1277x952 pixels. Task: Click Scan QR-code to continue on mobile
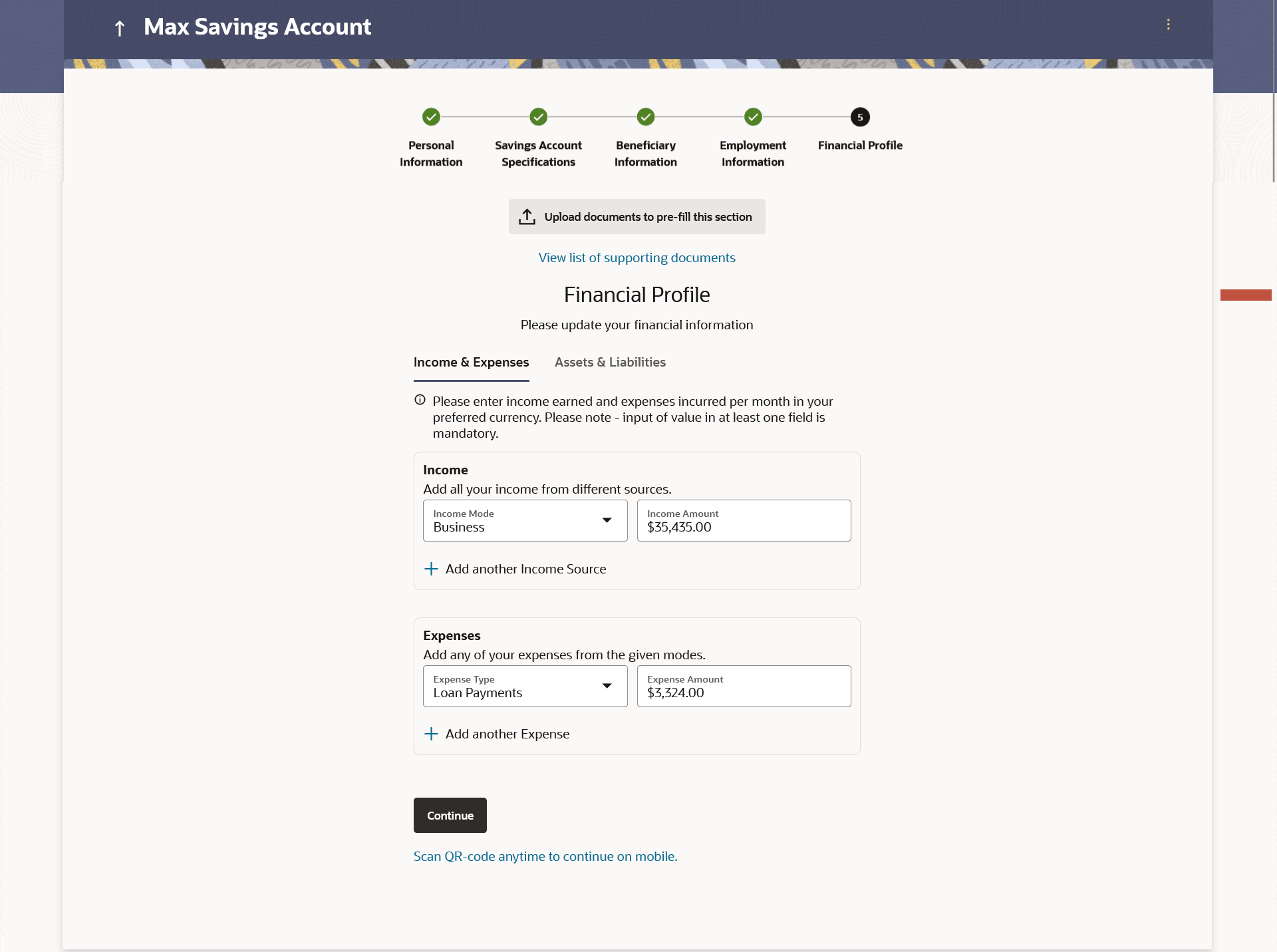[x=545, y=857]
